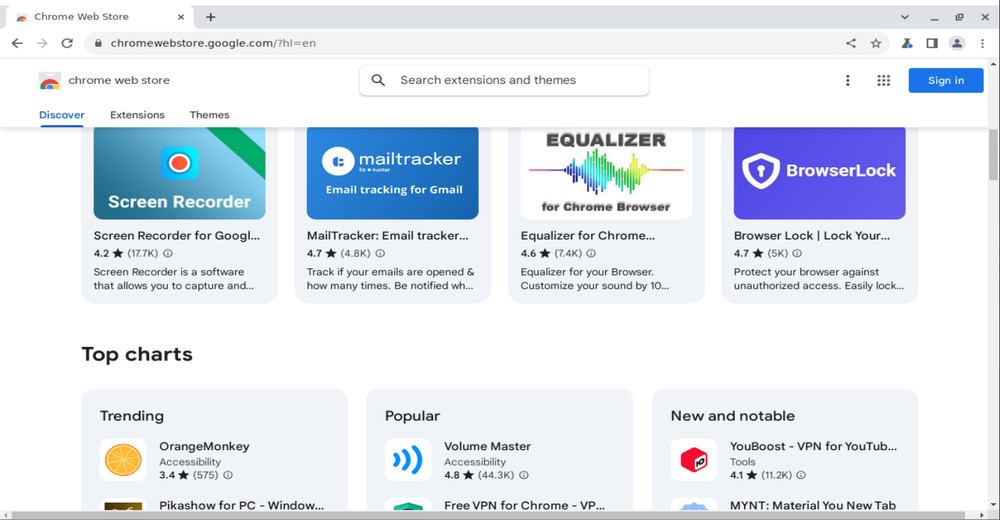Open Screen Recorder for Google title link

[x=177, y=235]
